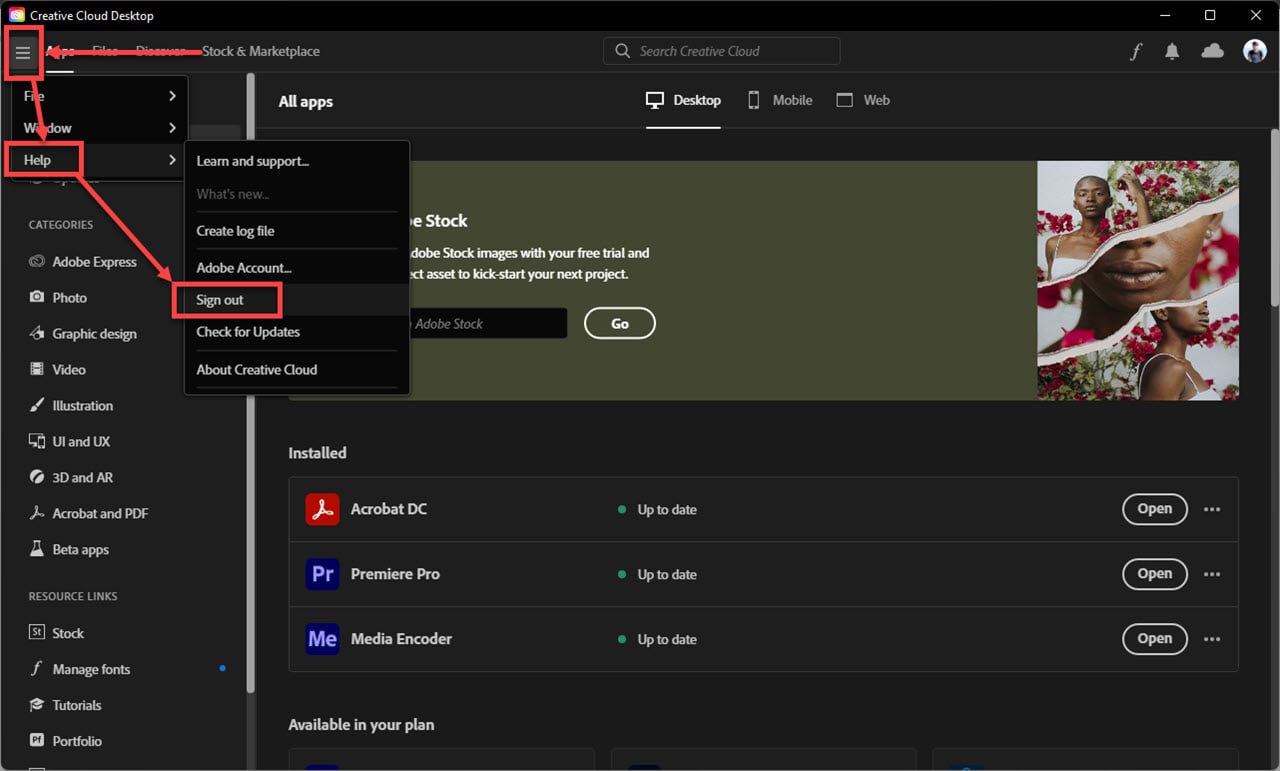Open the Stock resource link
Image resolution: width=1280 pixels, height=771 pixels.
click(57, 633)
